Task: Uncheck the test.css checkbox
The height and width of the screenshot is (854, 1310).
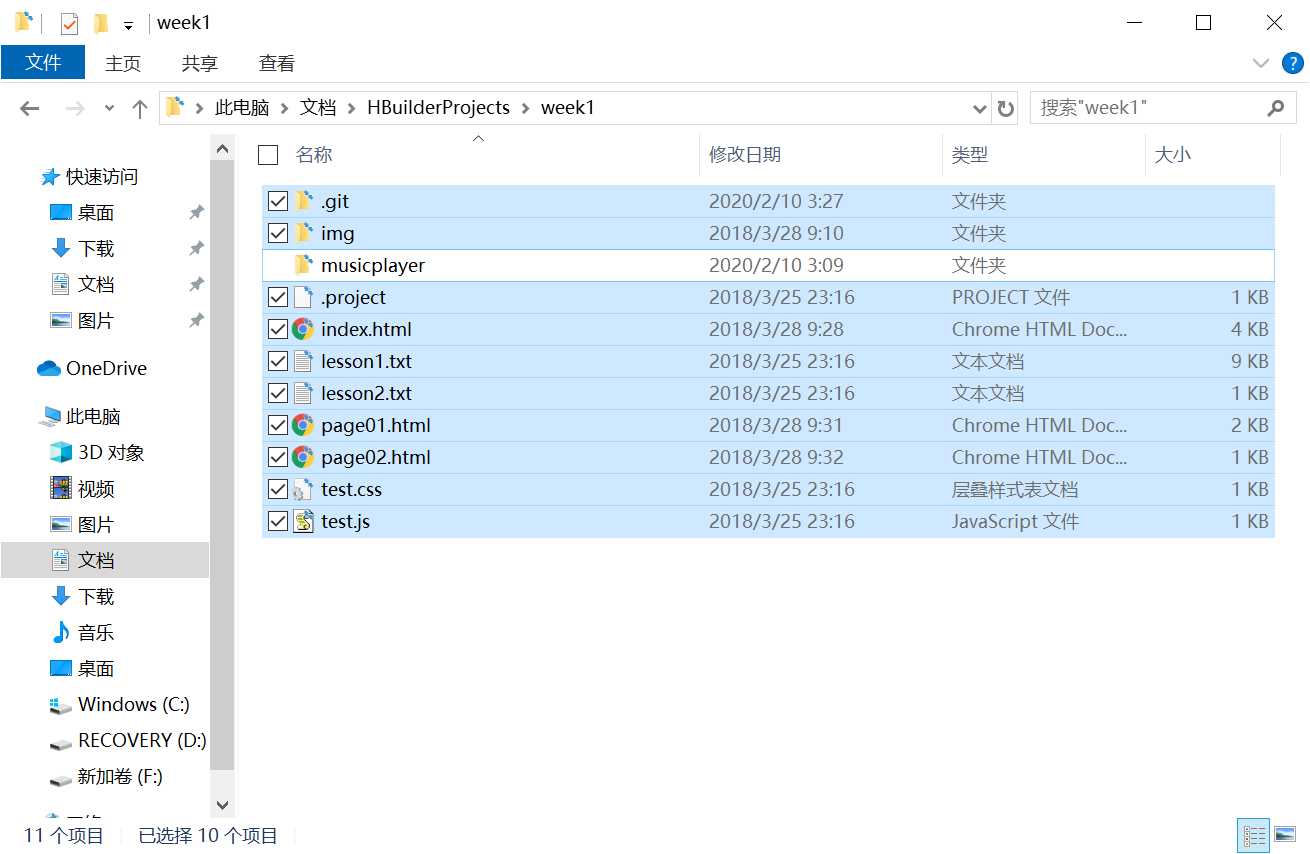Action: [278, 490]
